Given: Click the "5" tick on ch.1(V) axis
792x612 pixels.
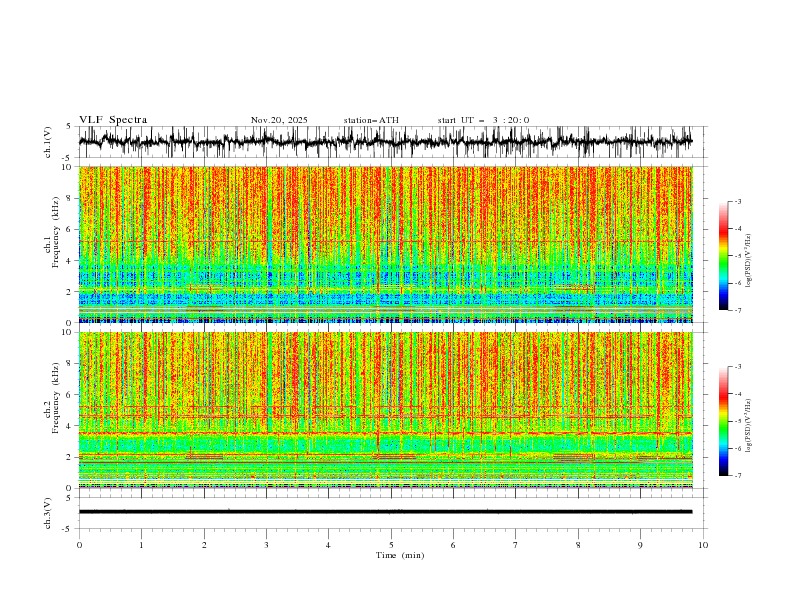Looking at the screenshot, I should tap(69, 126).
